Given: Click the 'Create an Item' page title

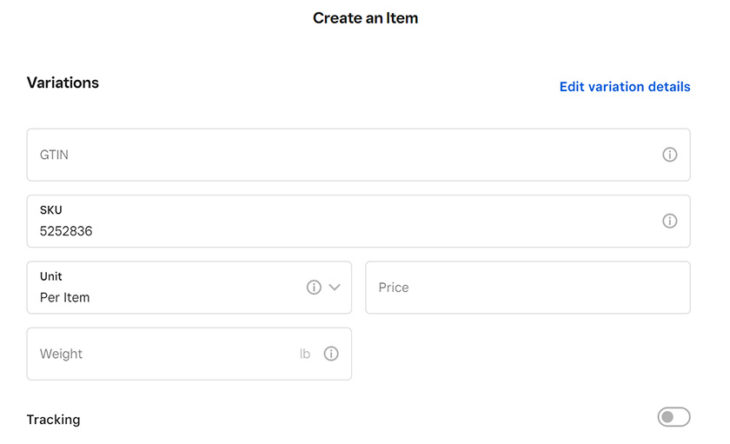Looking at the screenshot, I should click(365, 18).
